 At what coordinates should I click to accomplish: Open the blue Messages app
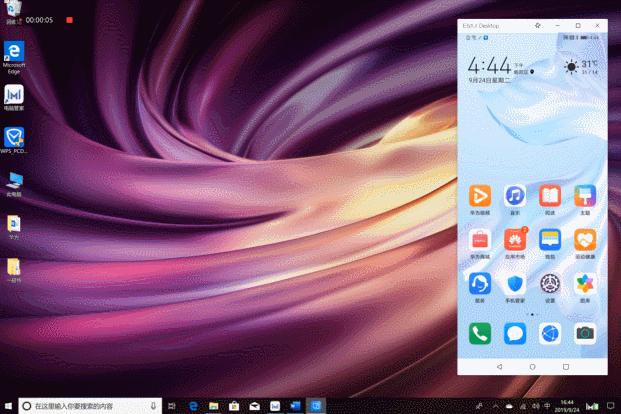[515, 334]
